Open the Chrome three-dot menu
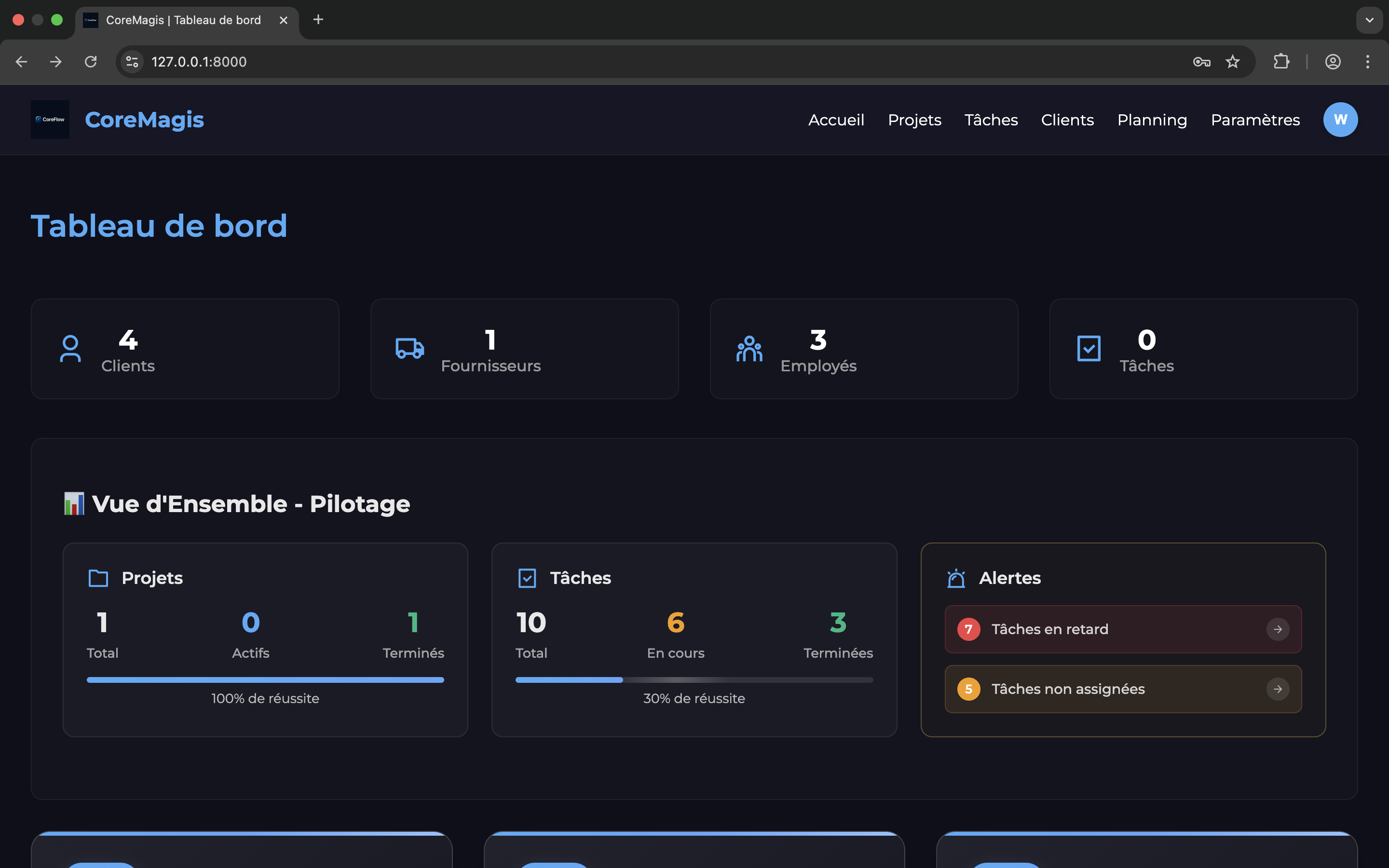1389x868 pixels. pyautogui.click(x=1368, y=61)
